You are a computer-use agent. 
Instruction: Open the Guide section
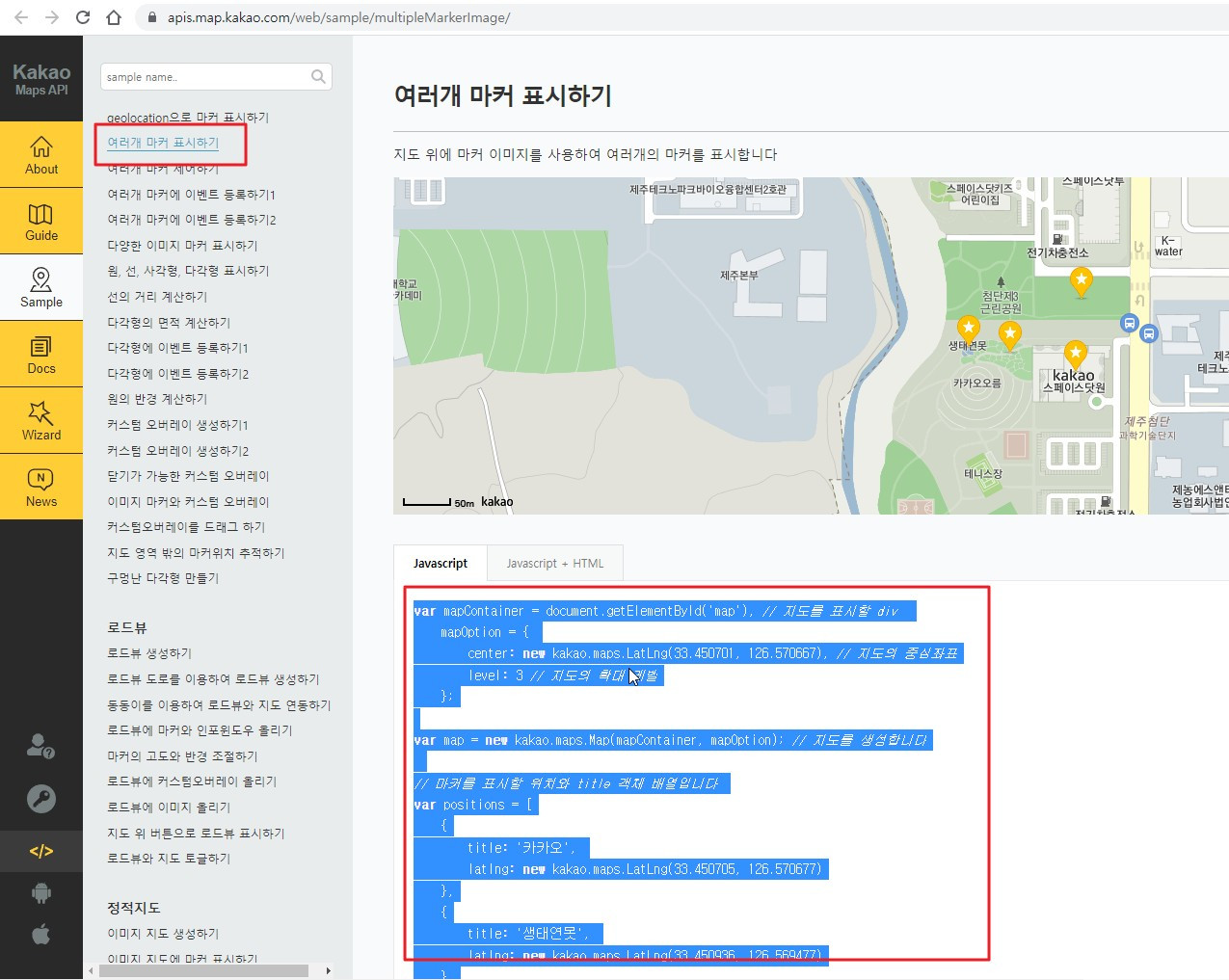tap(41, 221)
